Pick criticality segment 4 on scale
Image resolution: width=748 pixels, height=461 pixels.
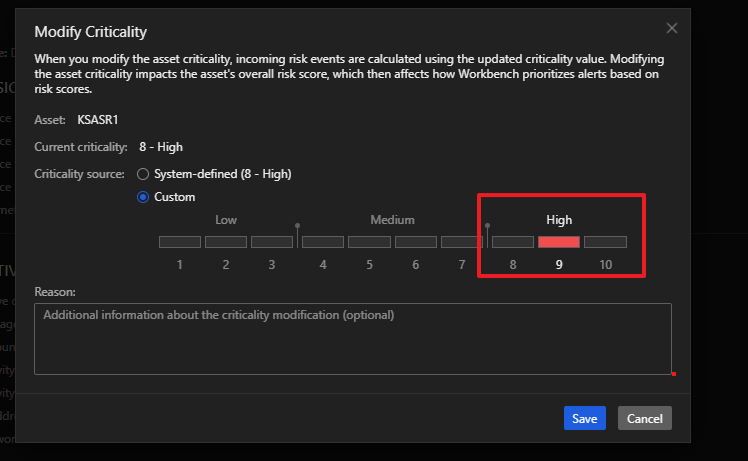323,242
